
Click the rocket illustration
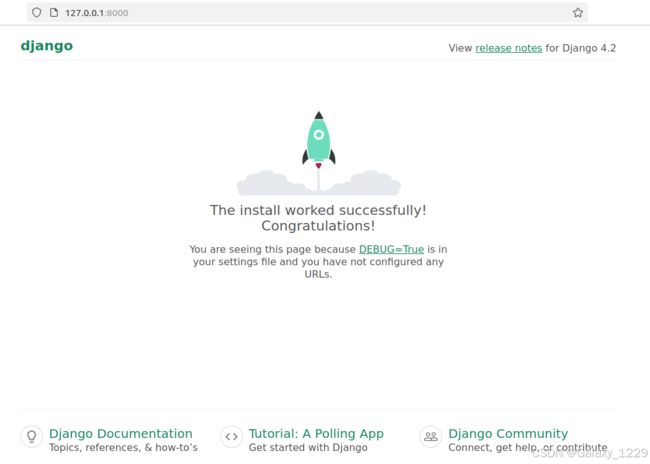pyautogui.click(x=318, y=153)
